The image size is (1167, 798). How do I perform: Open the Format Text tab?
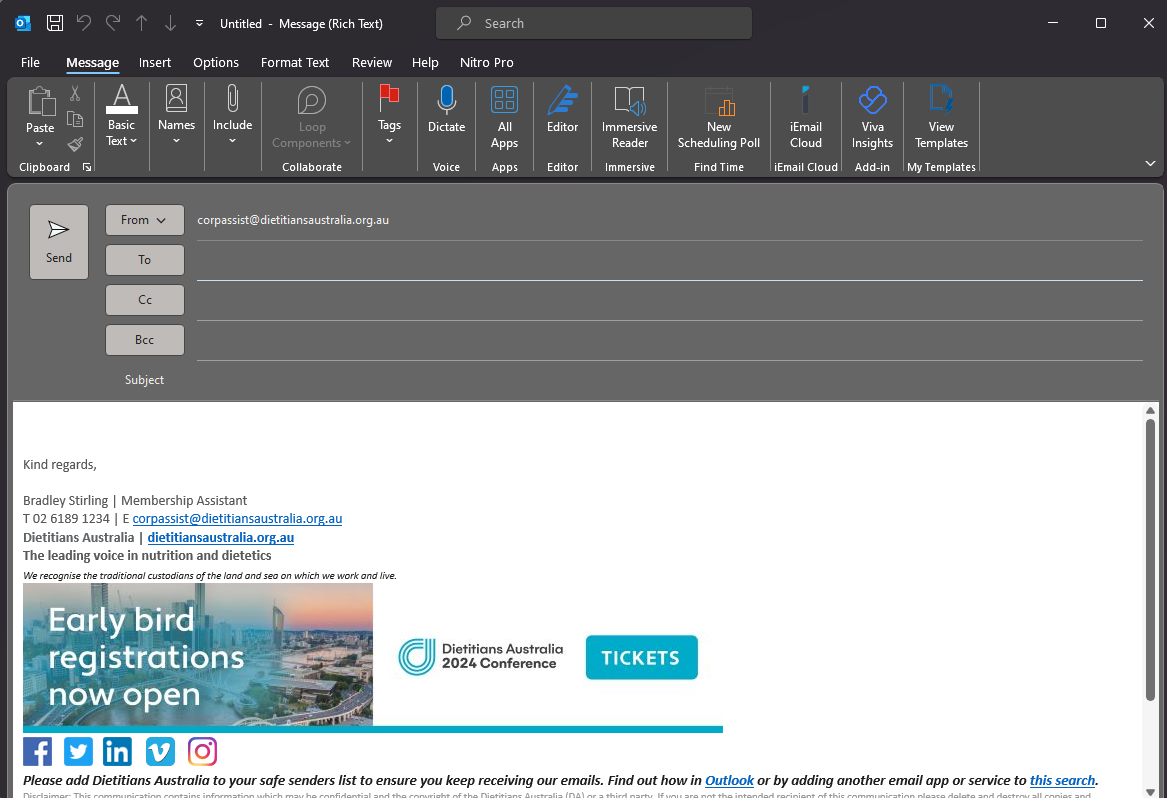click(295, 62)
